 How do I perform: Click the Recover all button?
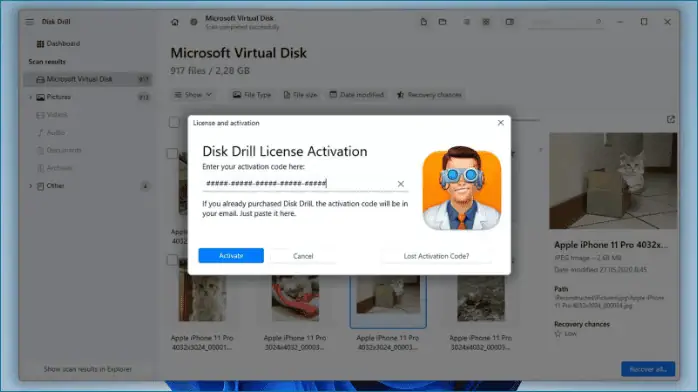coord(648,369)
